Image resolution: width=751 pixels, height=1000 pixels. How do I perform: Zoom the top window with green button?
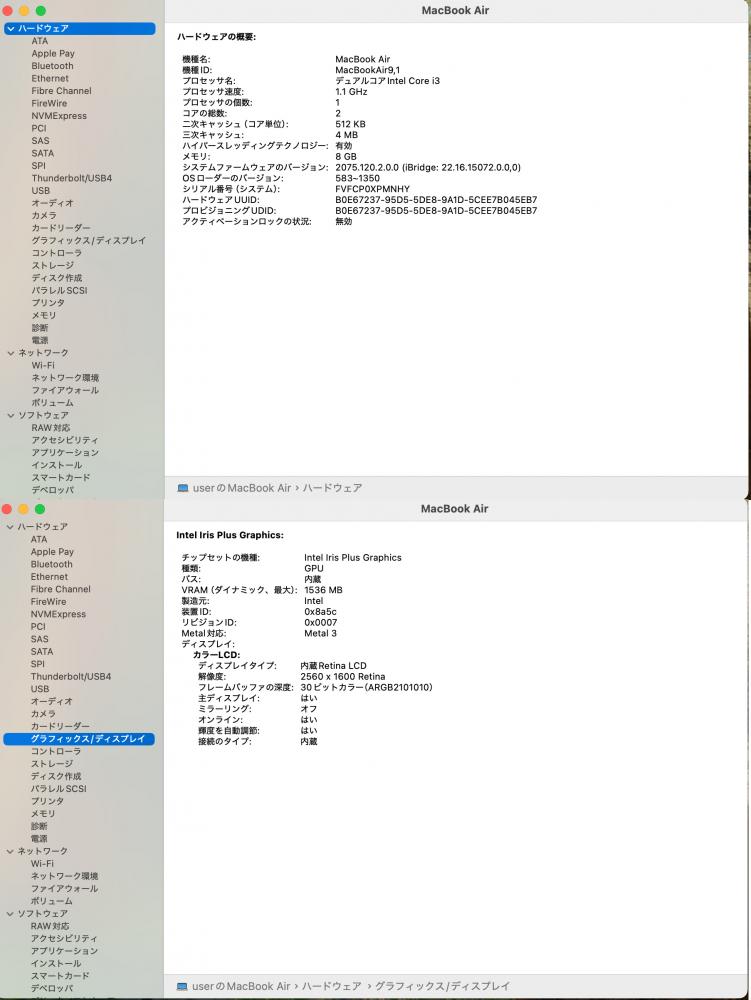tap(40, 11)
